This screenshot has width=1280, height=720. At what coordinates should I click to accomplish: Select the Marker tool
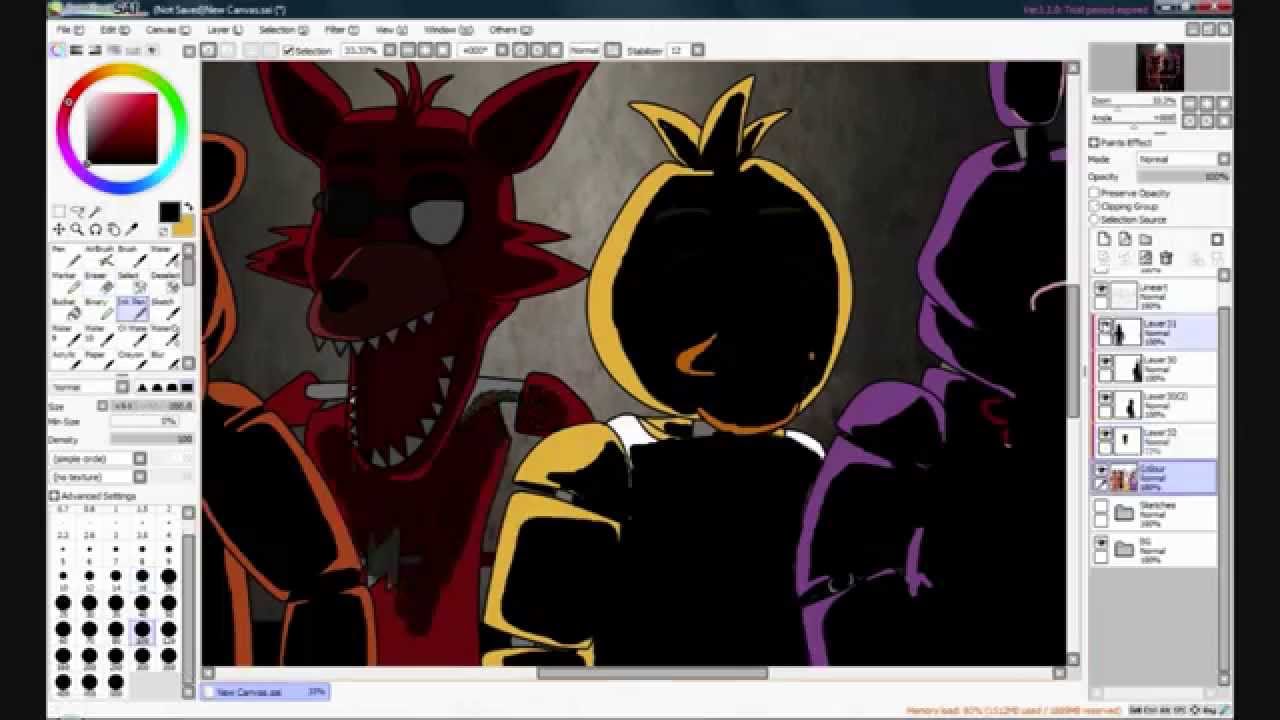[x=65, y=282]
